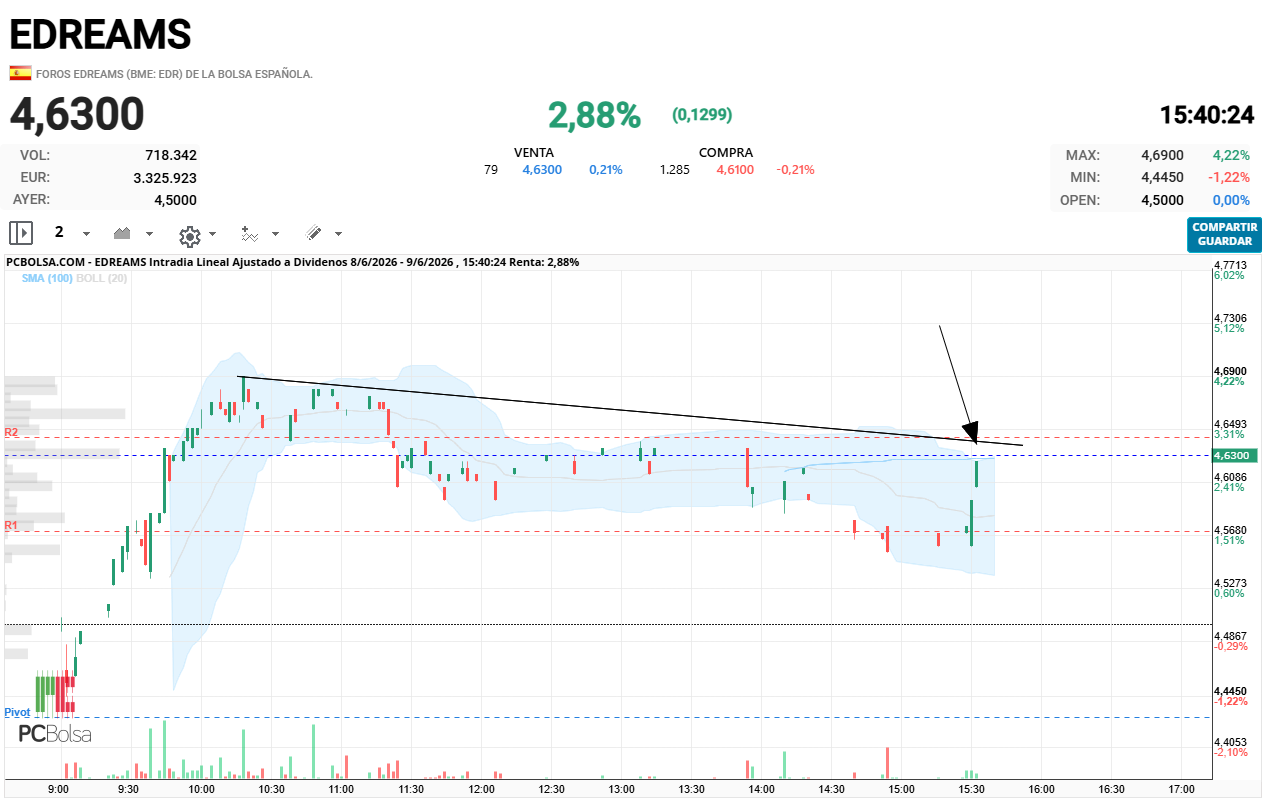1262x798 pixels.
Task: Click the COMPARTIR GUARDAR button
Action: (1225, 234)
